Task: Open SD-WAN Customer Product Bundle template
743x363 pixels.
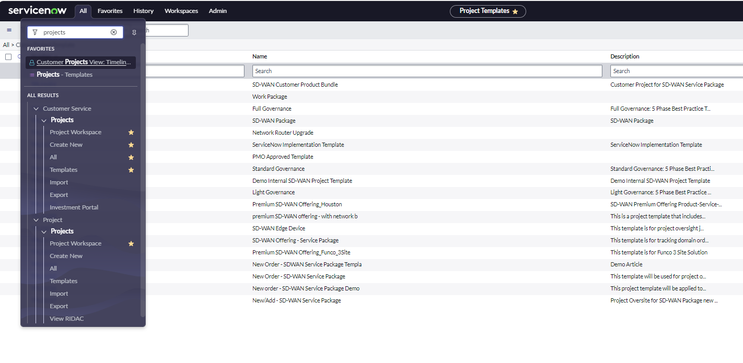Action: [x=295, y=85]
